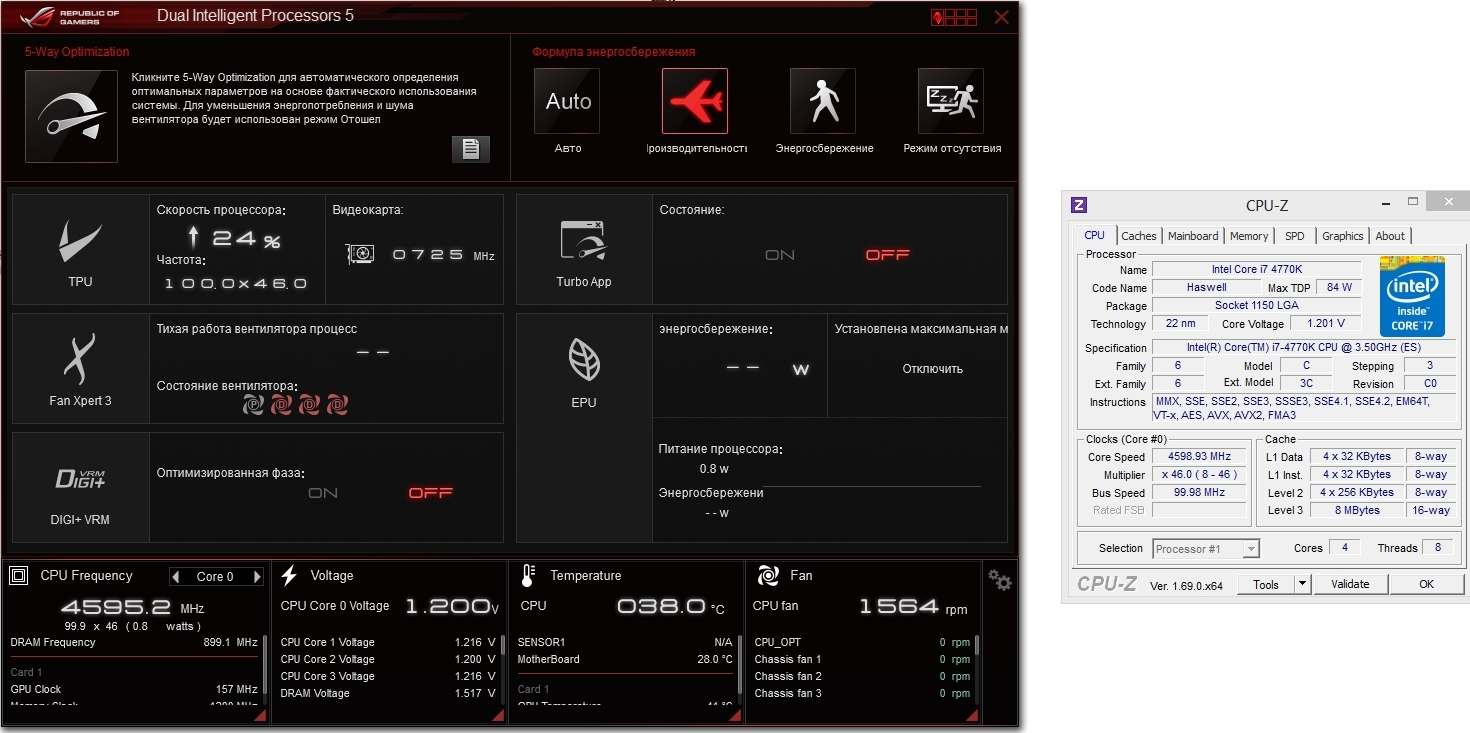Screen dimensions: 1470x733
Task: Click the Multiplier value field in CPU-Z
Action: coord(1201,475)
